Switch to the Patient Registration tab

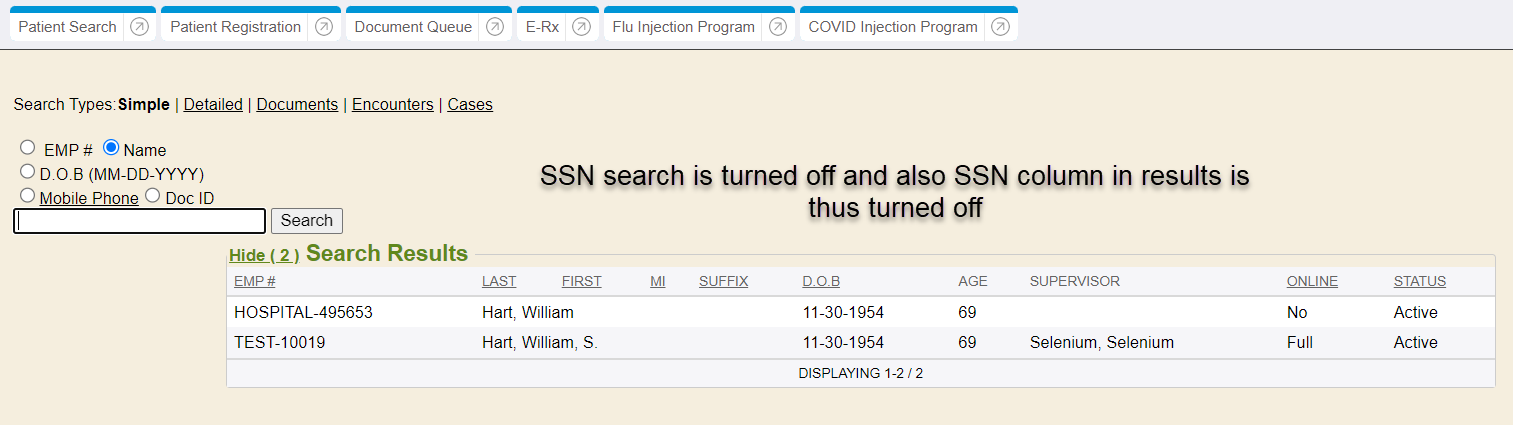point(236,27)
